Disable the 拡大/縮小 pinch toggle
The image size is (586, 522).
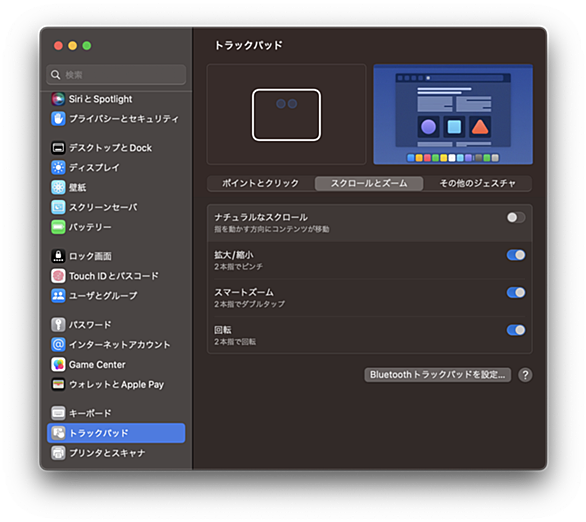516,255
